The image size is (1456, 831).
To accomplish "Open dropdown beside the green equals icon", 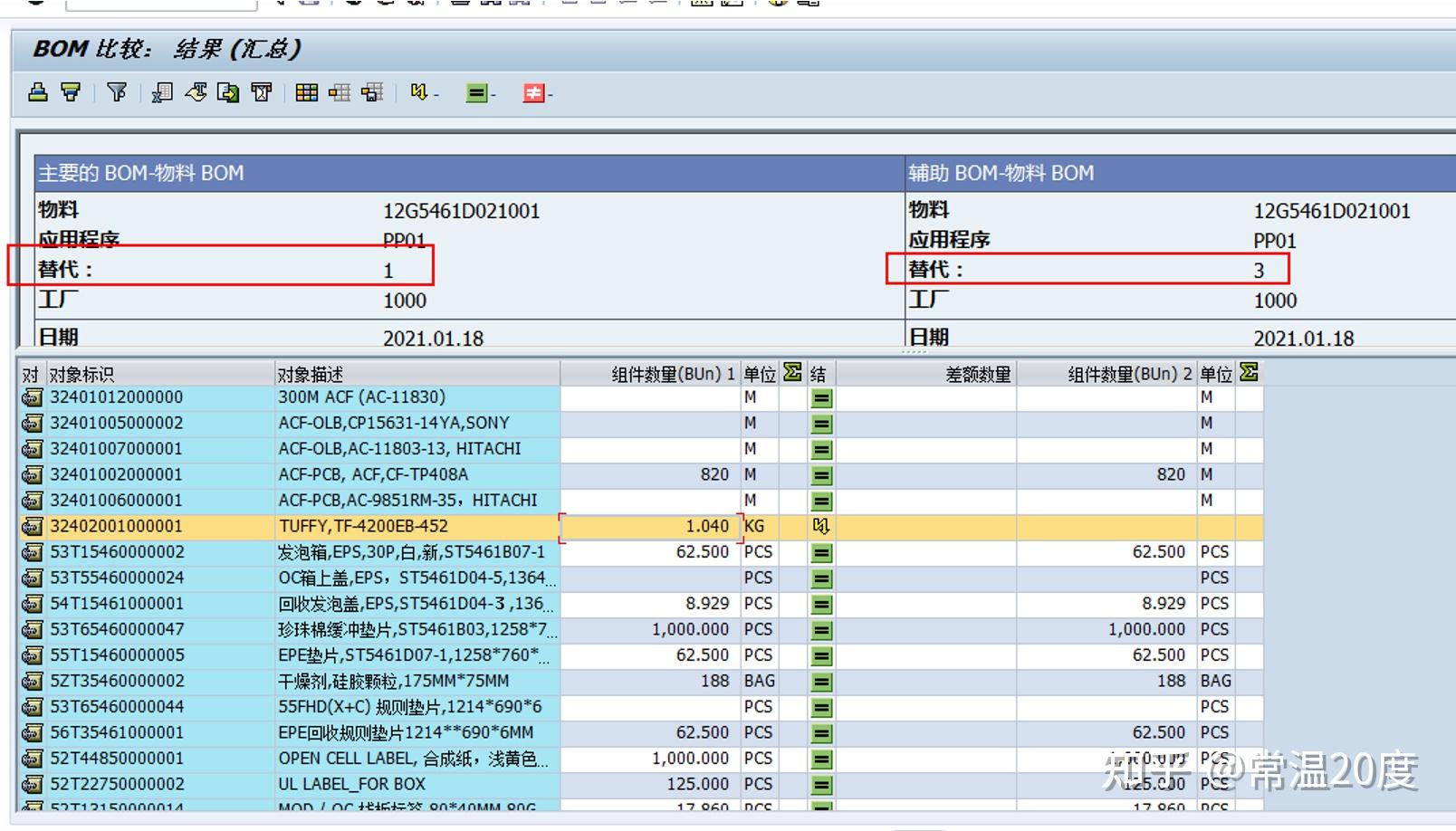I will [493, 95].
